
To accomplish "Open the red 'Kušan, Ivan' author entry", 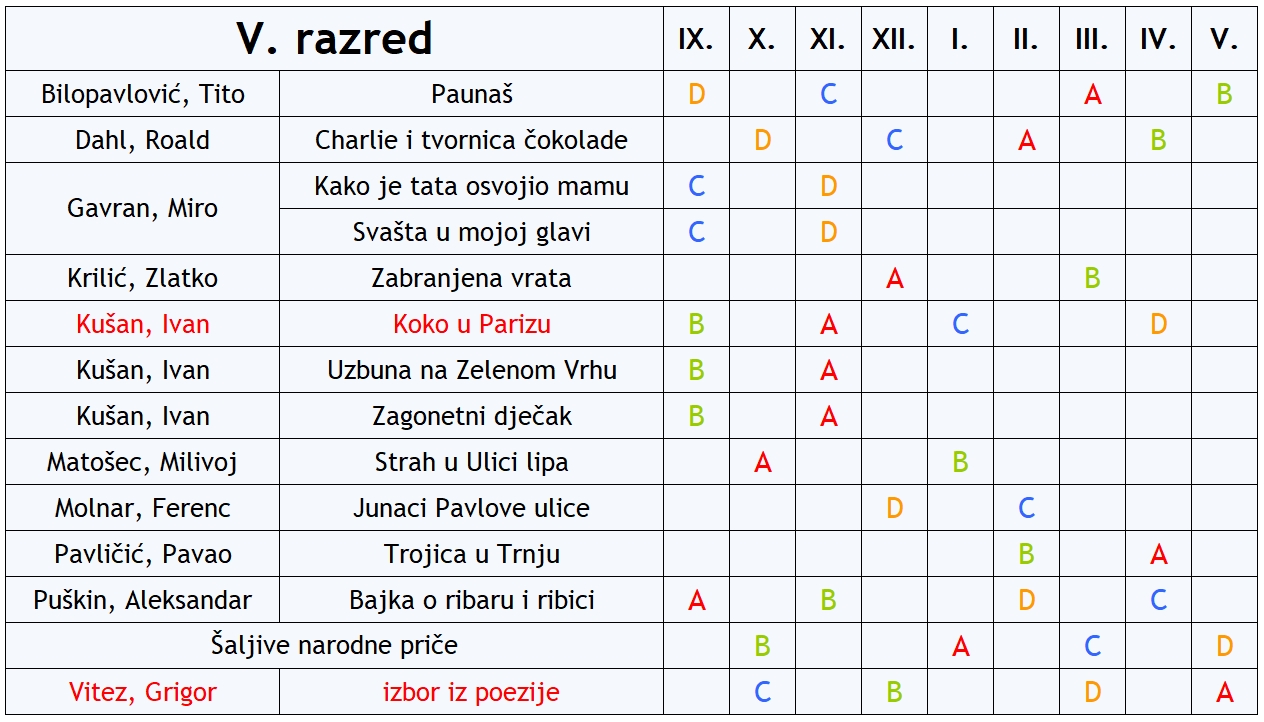I will 143,324.
